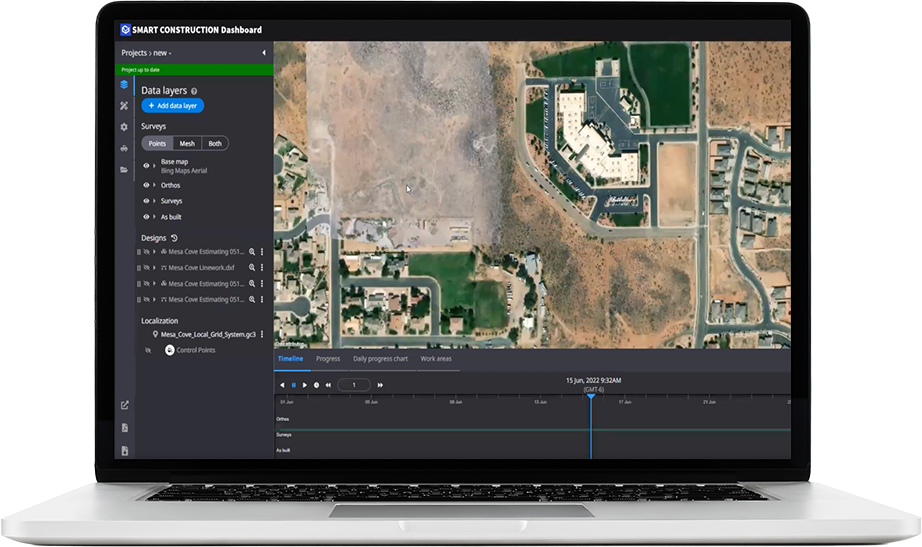Click the 'Project up to date' status bar
Screen dimensions: 922x547
195,70
